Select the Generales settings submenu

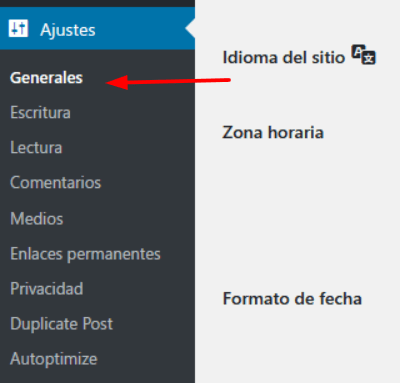(x=46, y=78)
